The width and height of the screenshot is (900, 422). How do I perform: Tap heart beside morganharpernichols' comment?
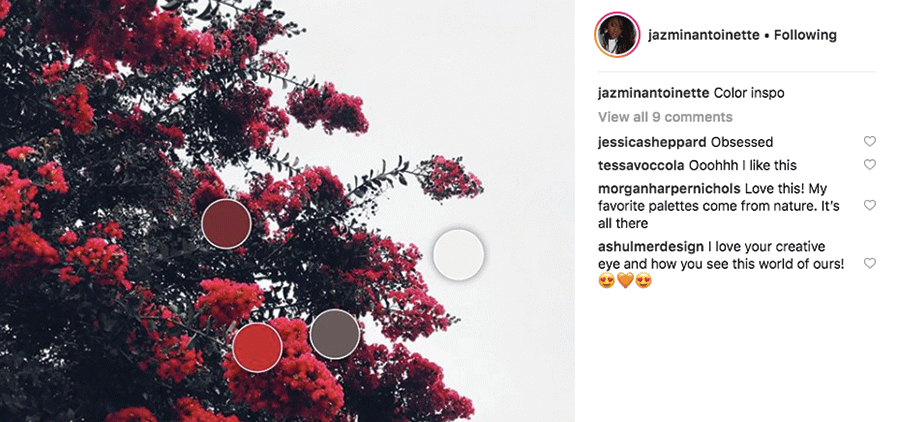pyautogui.click(x=870, y=205)
